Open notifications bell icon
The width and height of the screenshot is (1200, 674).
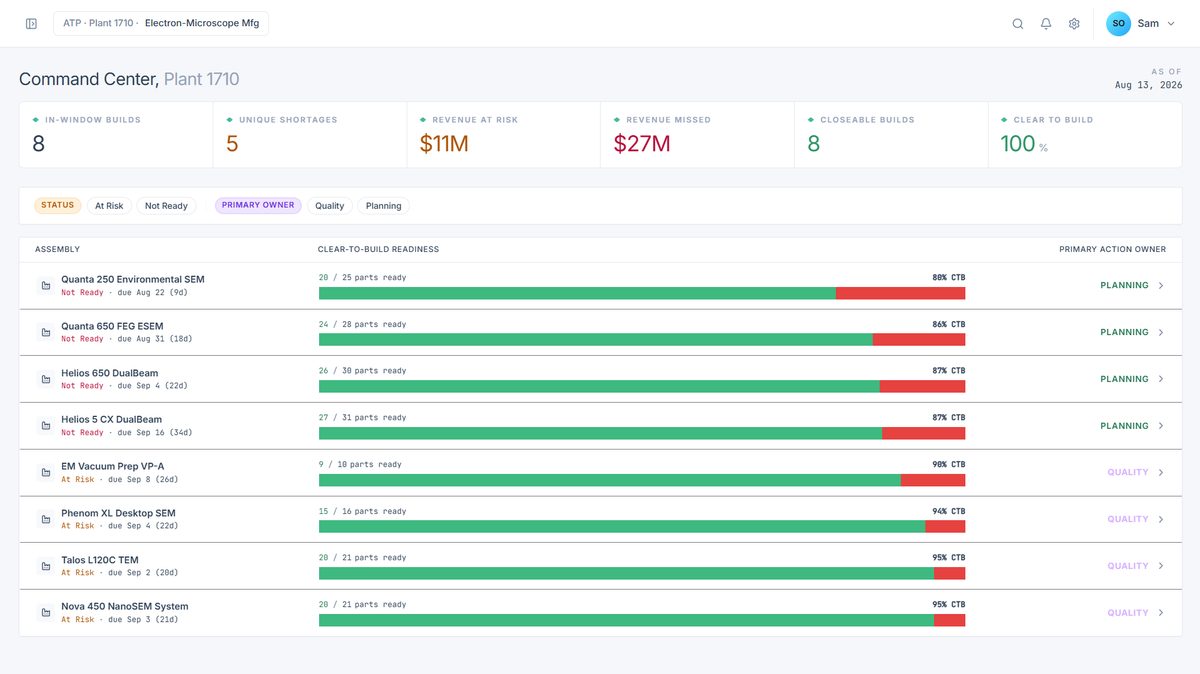(x=1046, y=23)
